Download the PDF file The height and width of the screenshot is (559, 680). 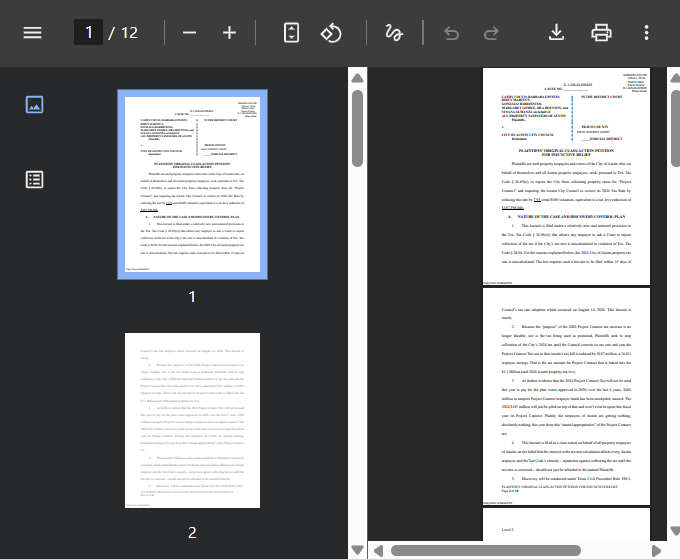557,32
